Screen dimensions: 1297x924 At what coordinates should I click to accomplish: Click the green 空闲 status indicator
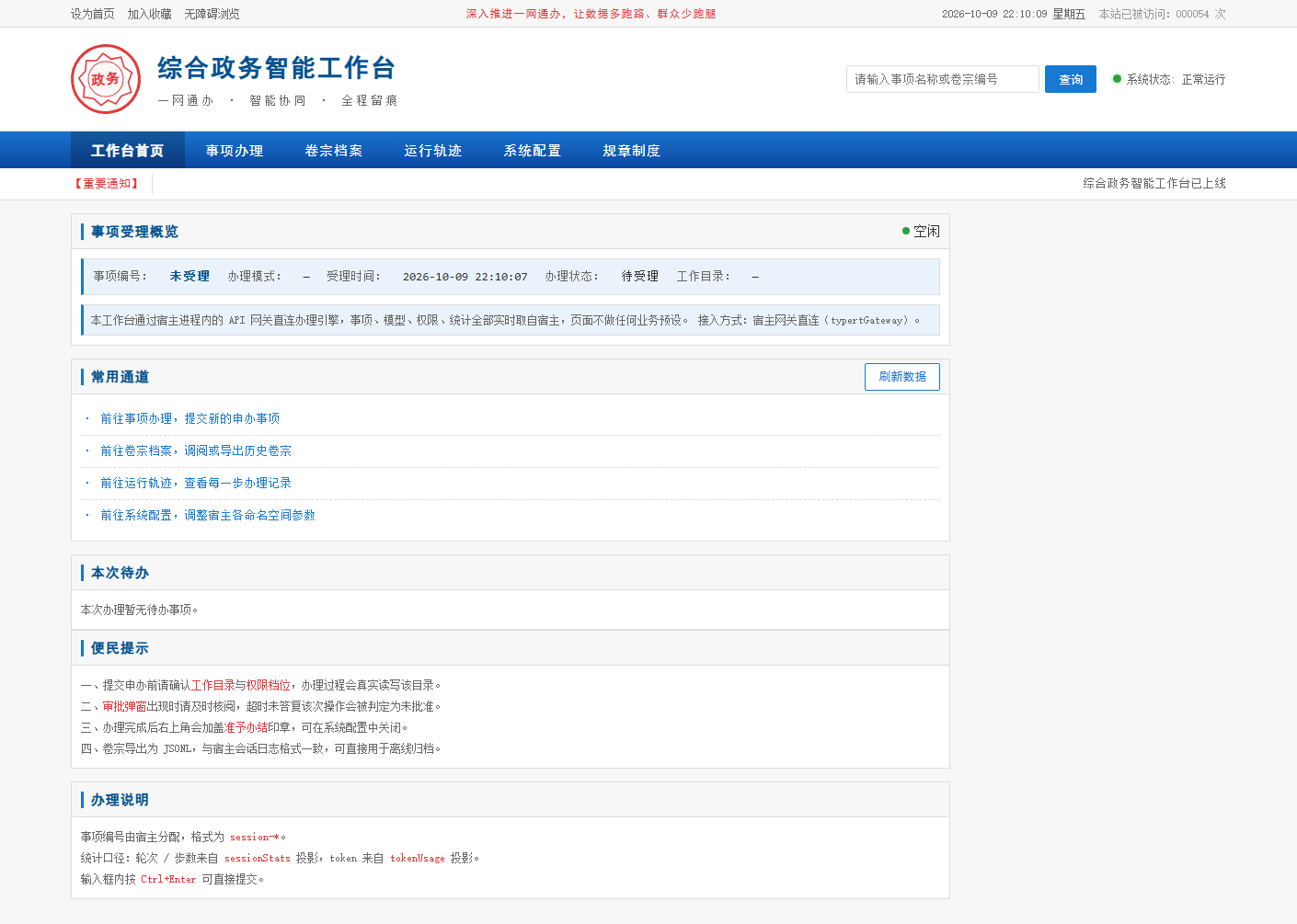921,231
